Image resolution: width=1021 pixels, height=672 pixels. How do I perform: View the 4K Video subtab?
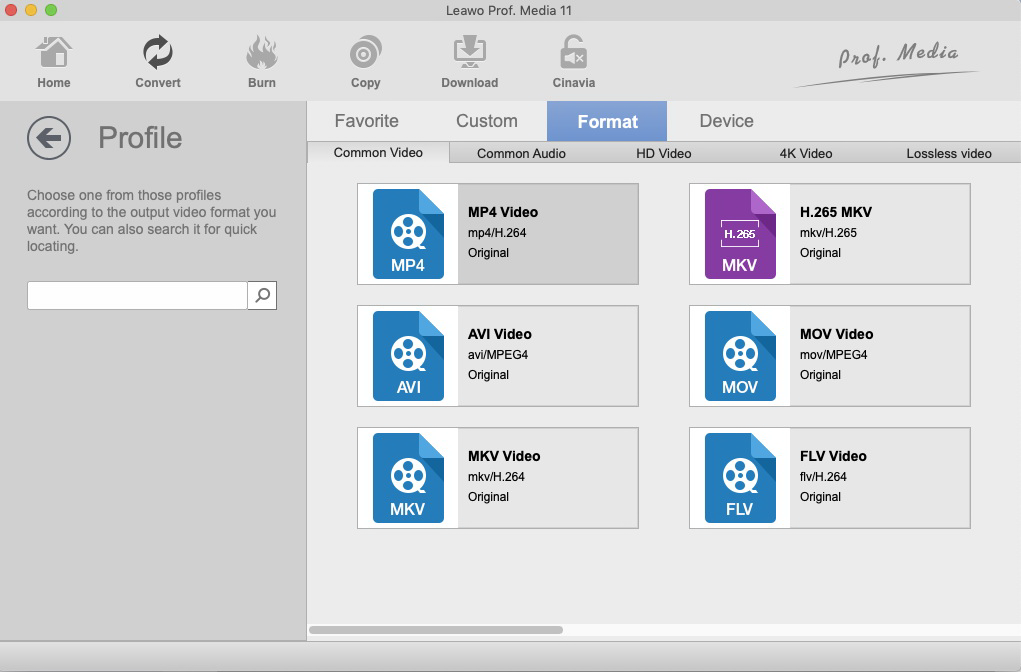point(805,153)
